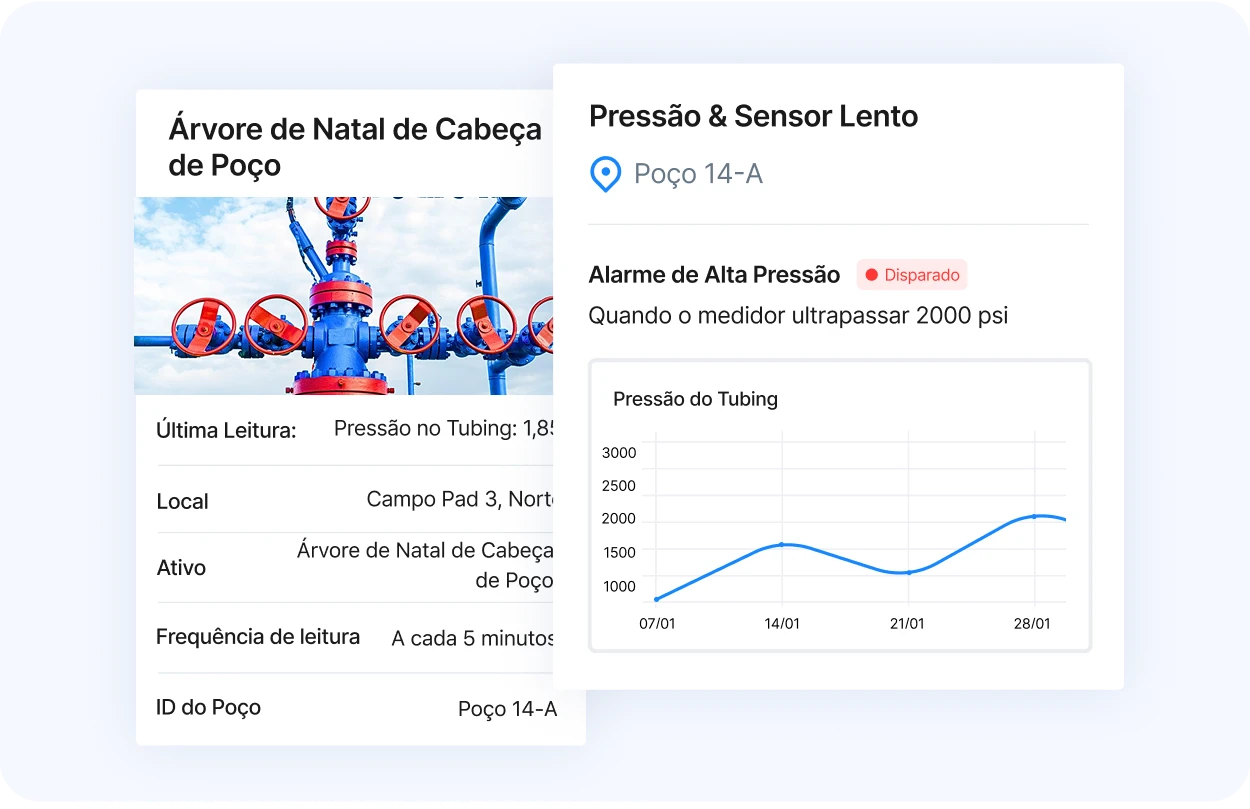Screen dimensions: 1250x809
Task: Click the 'Poço 14-A' value in ID row
Action: [x=508, y=709]
